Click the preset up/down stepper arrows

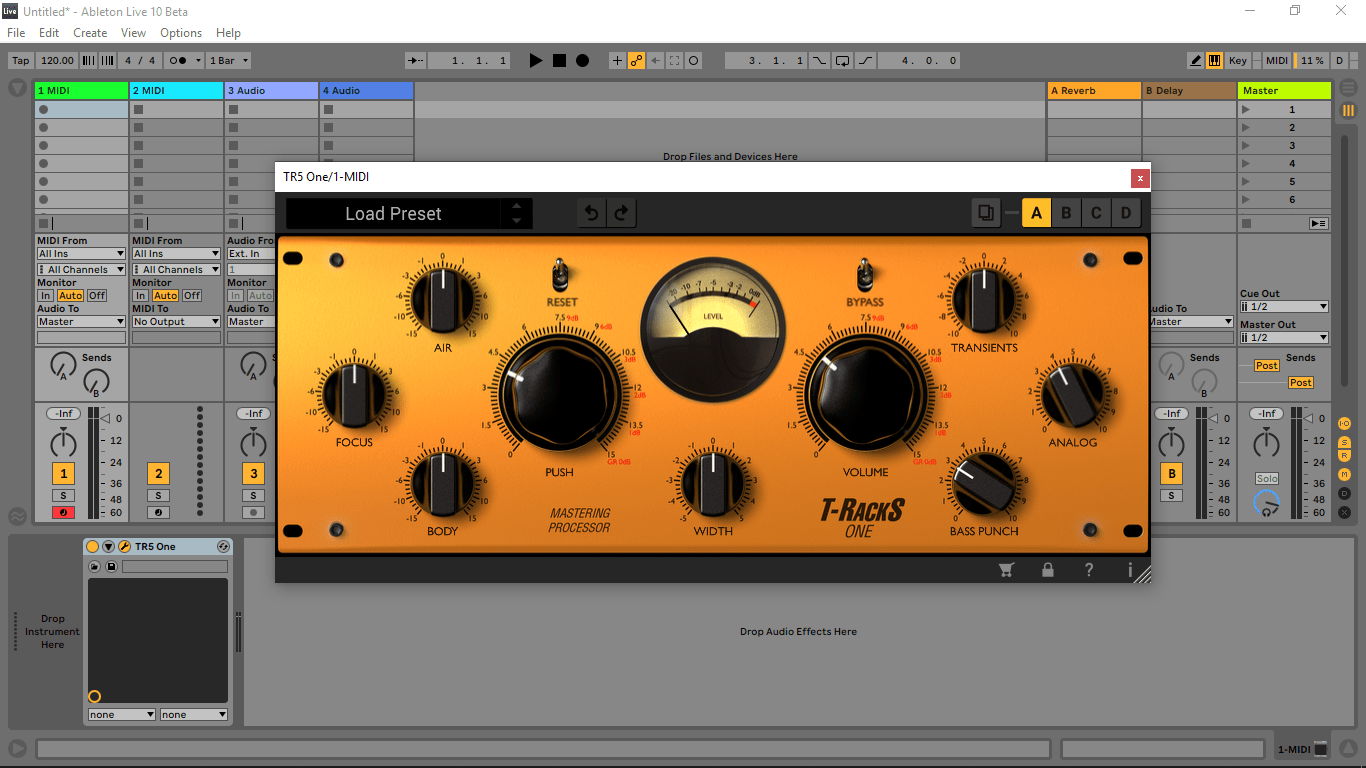coord(516,213)
